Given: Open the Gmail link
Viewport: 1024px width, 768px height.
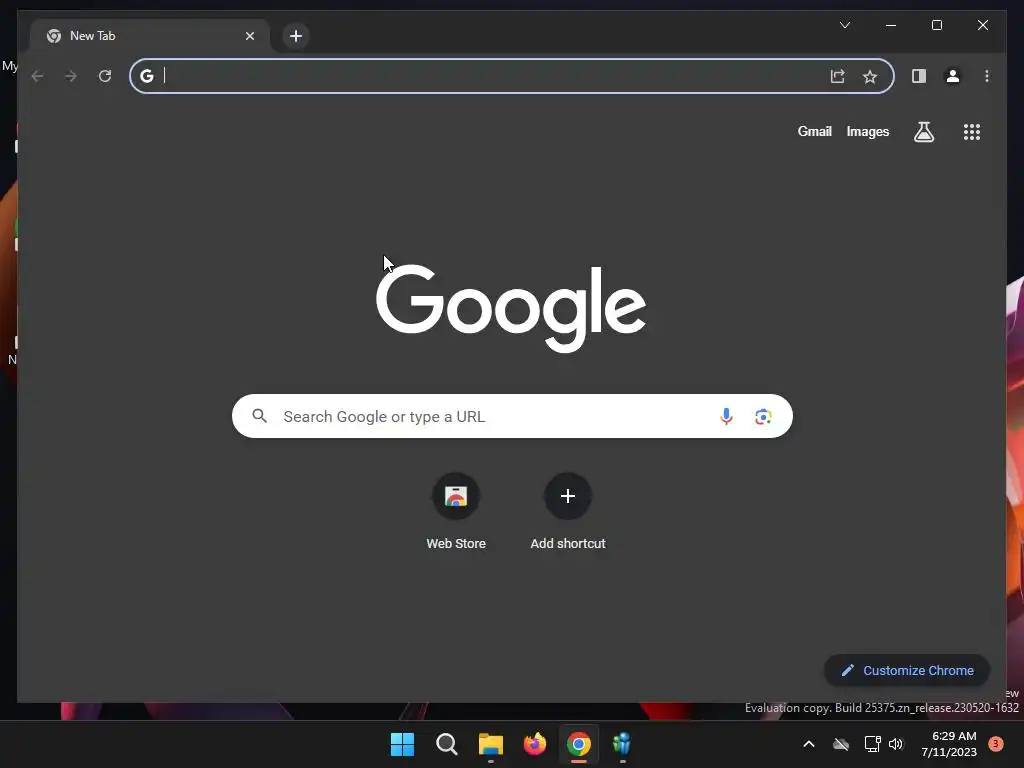Looking at the screenshot, I should point(814,131).
